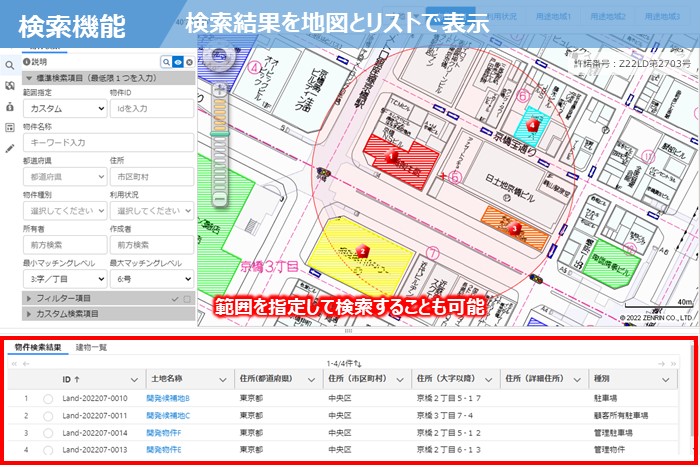The height and width of the screenshot is (467, 700).
Task: Click the money bag icon in sidebar
Action: [9, 106]
